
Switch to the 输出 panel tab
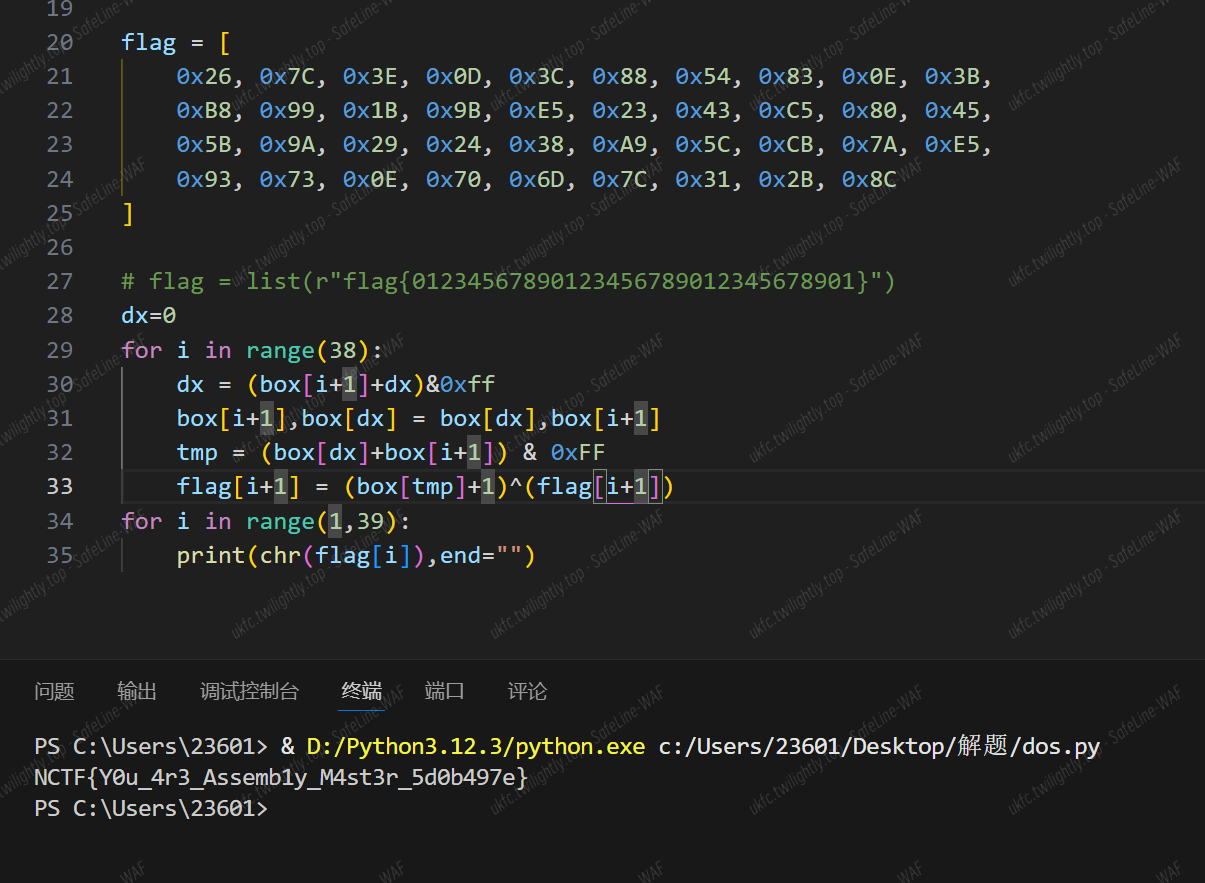137,691
